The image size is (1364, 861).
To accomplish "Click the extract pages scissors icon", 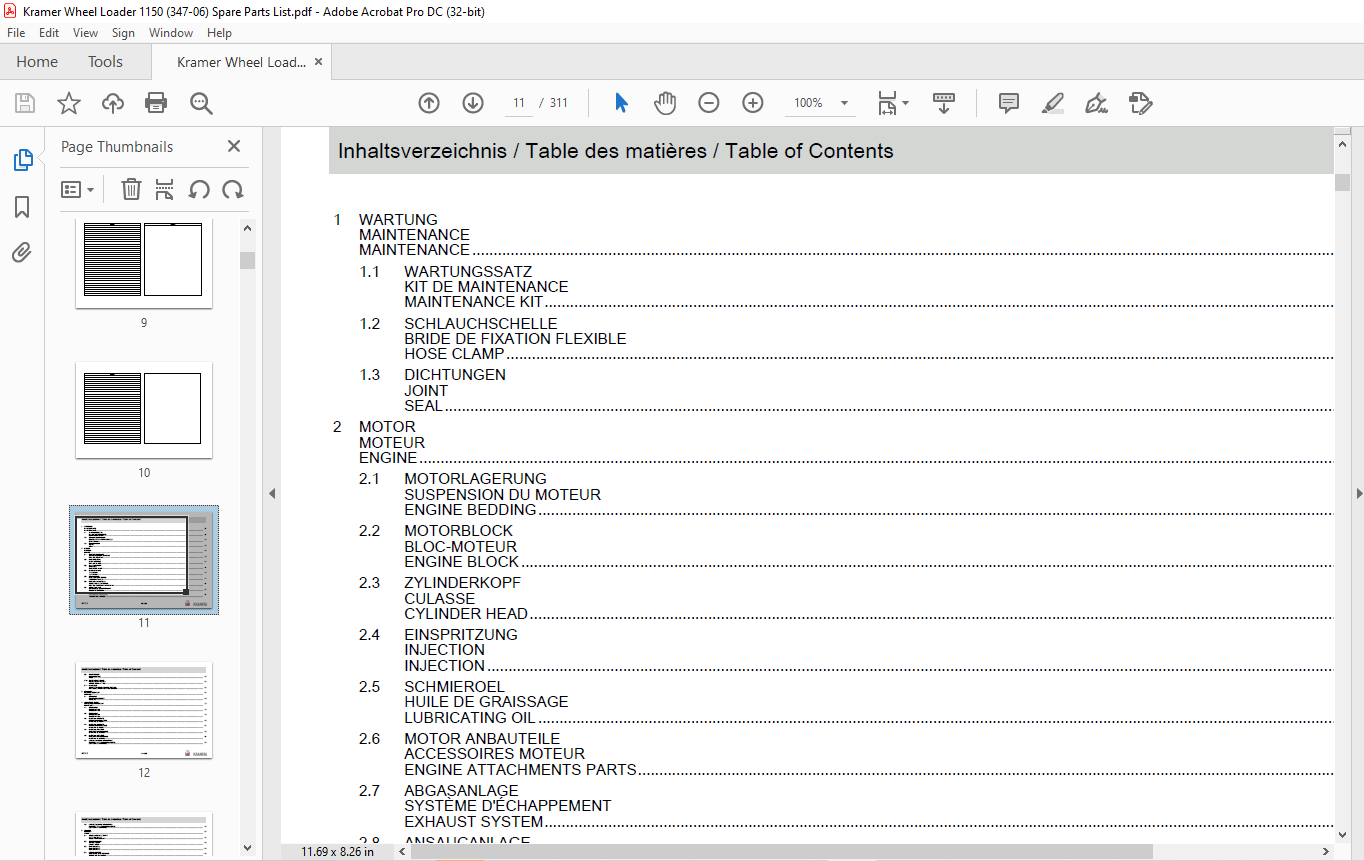I will [x=165, y=189].
